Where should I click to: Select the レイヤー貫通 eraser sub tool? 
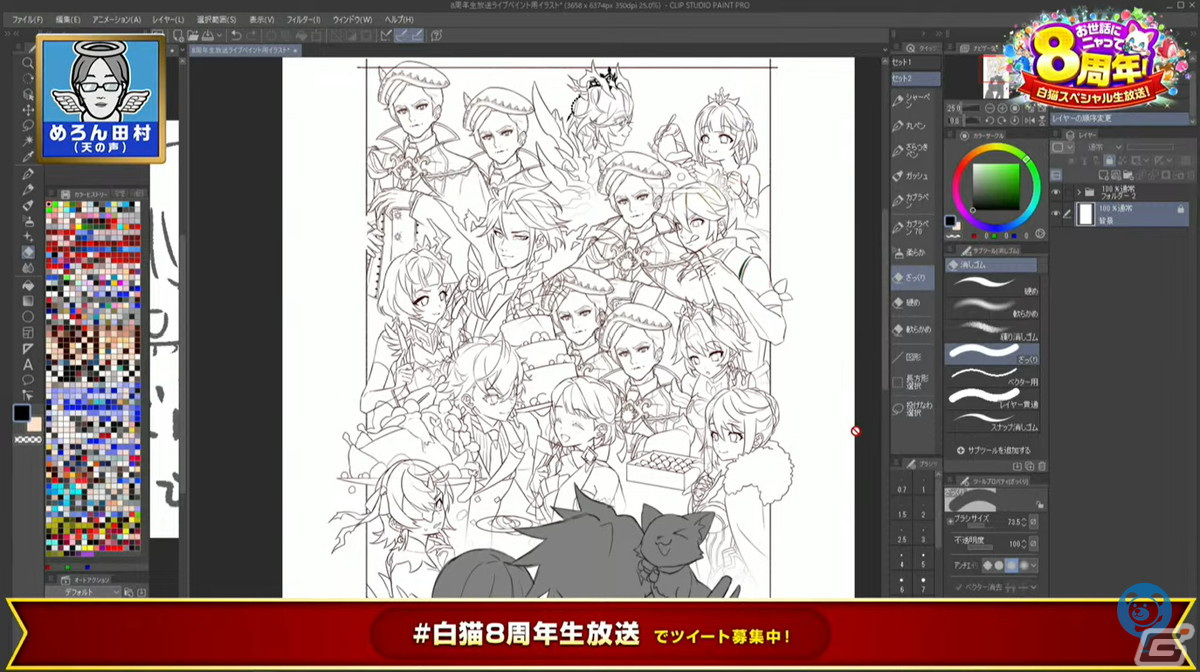coord(994,397)
